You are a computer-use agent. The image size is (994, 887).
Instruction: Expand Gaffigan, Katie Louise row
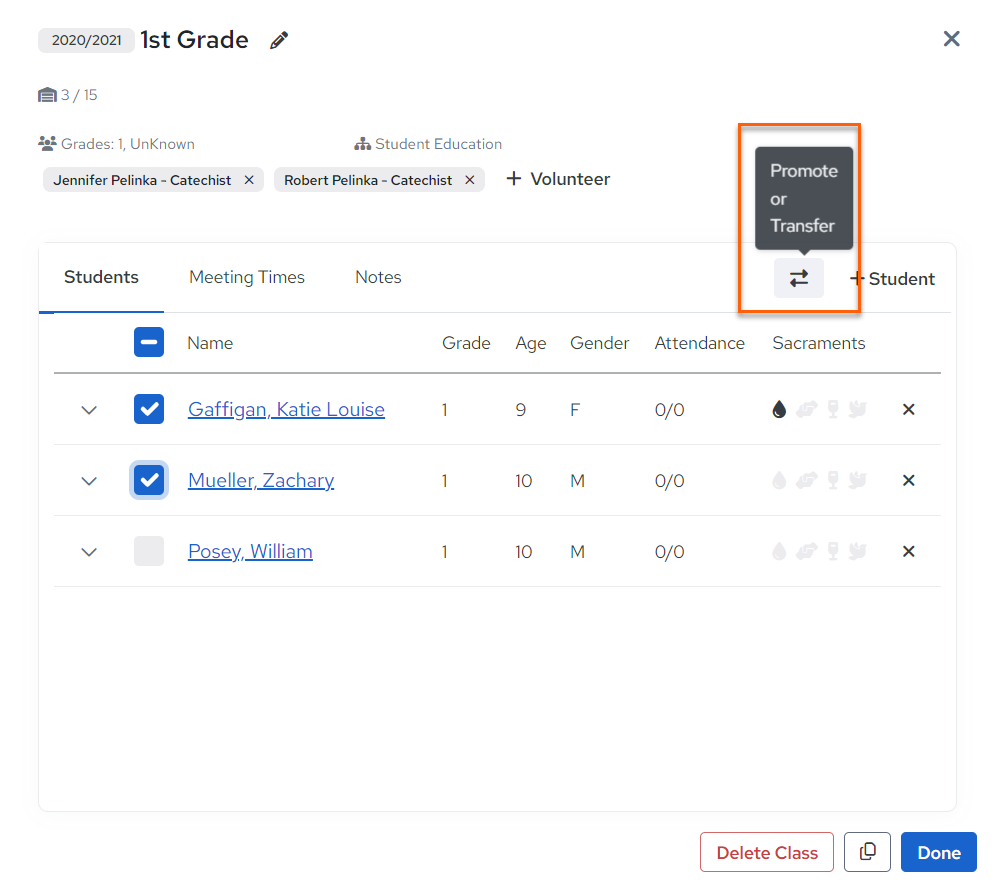point(89,410)
